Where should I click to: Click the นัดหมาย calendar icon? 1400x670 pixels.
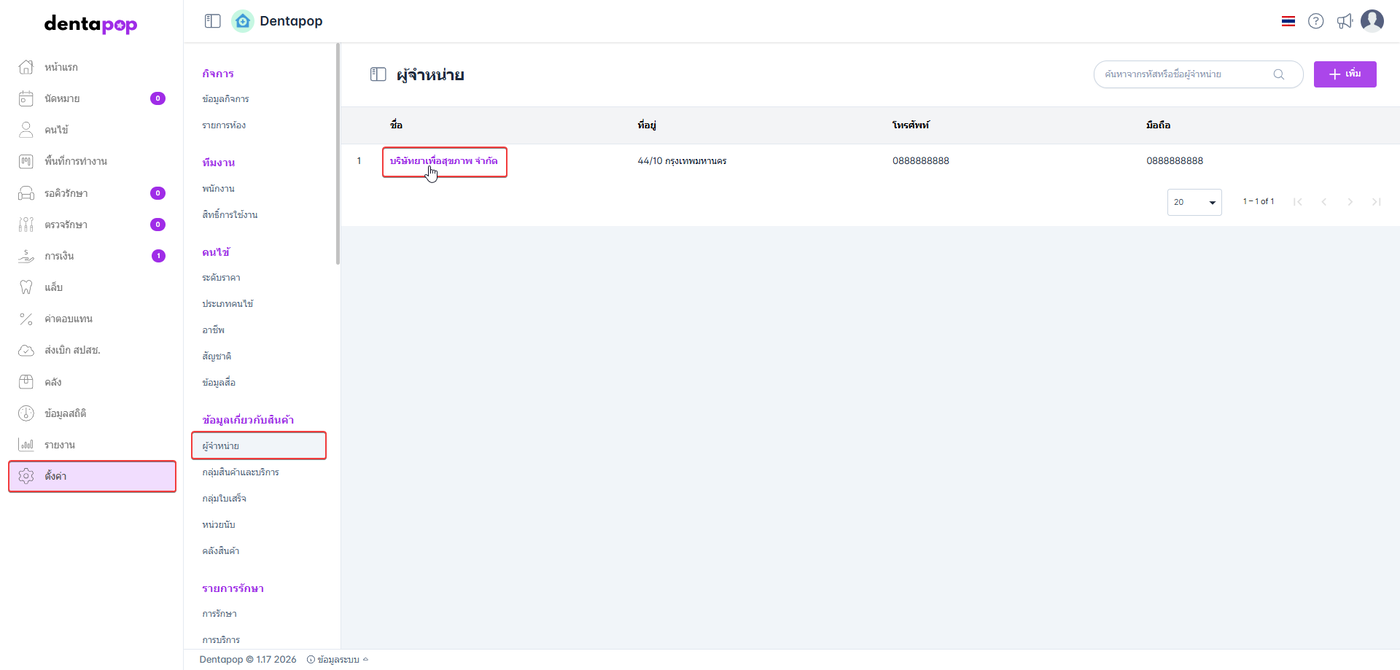point(27,98)
